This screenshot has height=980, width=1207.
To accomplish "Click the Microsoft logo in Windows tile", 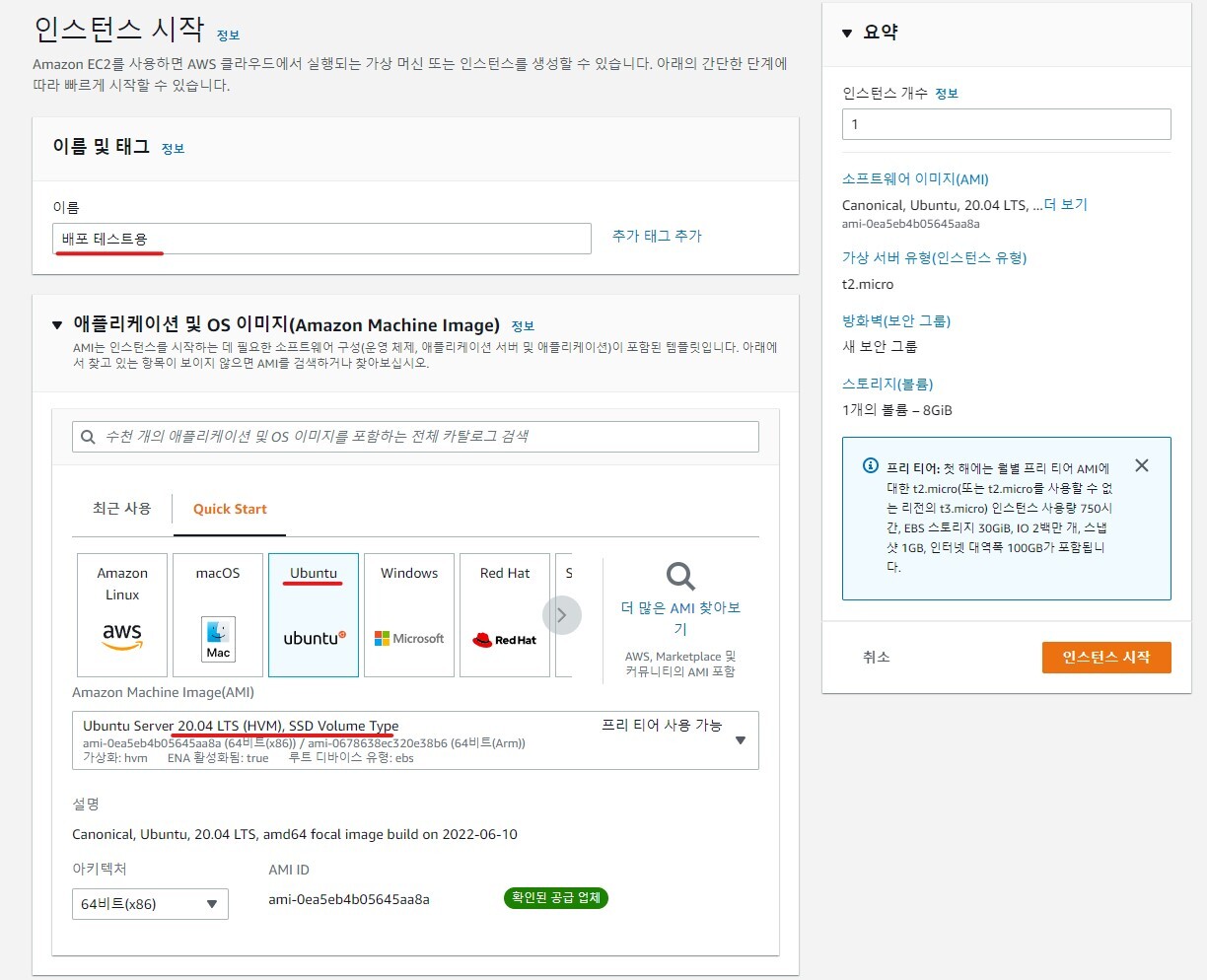I will coord(409,639).
